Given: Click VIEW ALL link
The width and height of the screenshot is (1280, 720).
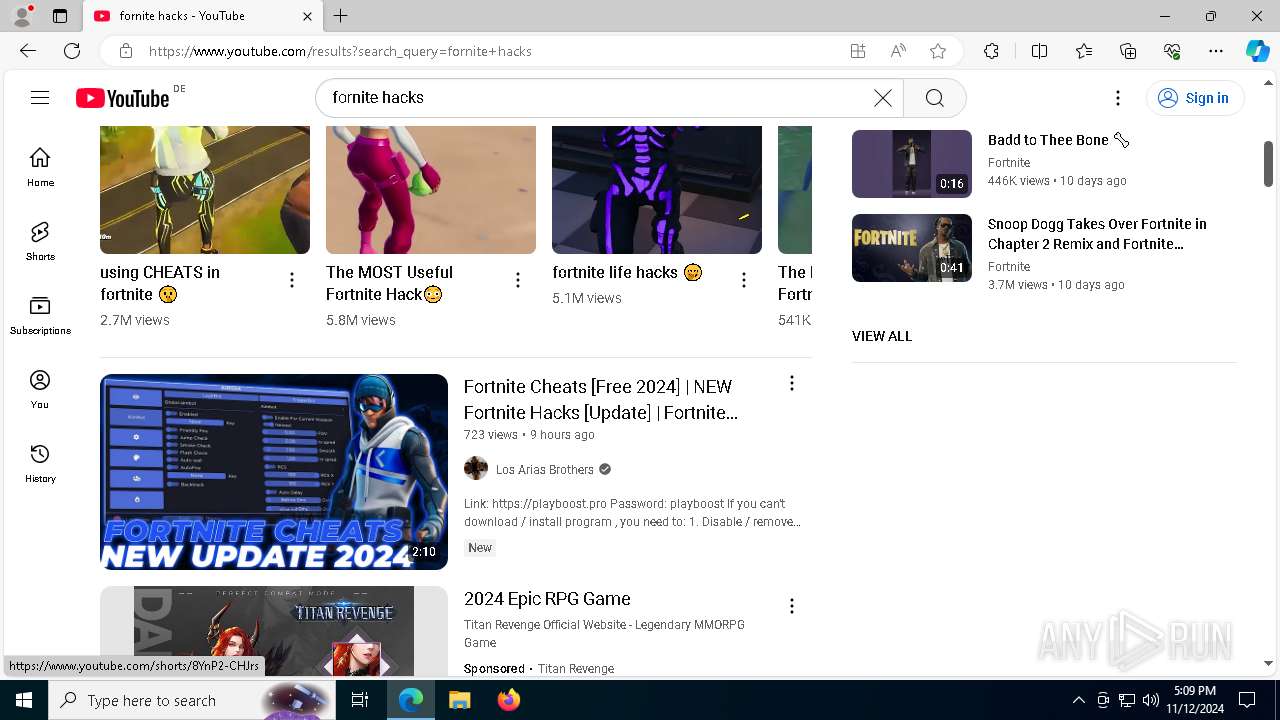Looking at the screenshot, I should 882,336.
